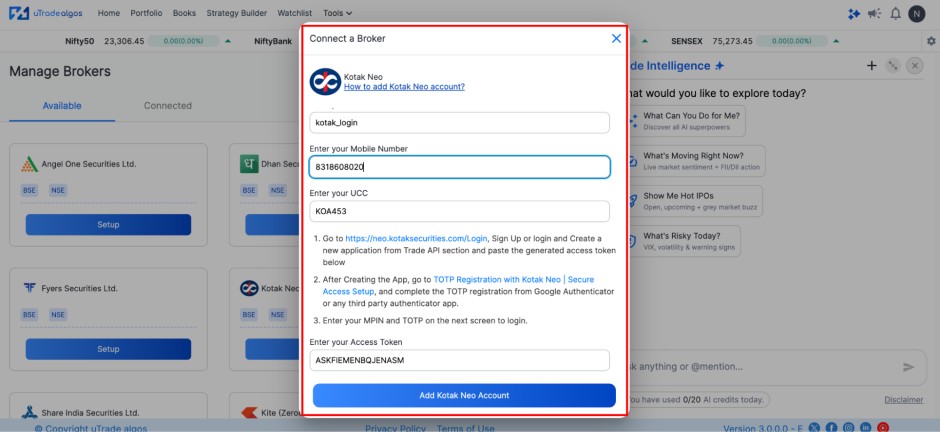Expand the Tools dropdown menu
Screen dimensions: 940x432
(338, 13)
